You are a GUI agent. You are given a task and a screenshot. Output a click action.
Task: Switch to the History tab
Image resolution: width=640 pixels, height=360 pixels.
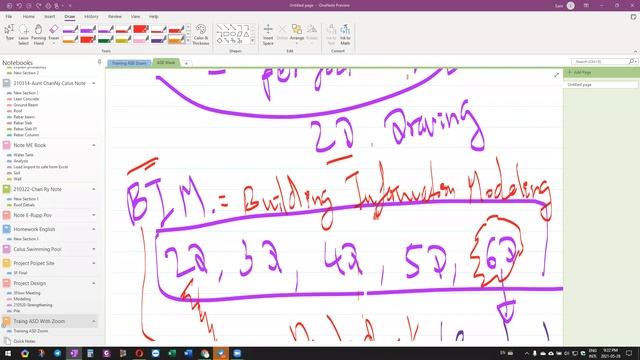click(91, 17)
